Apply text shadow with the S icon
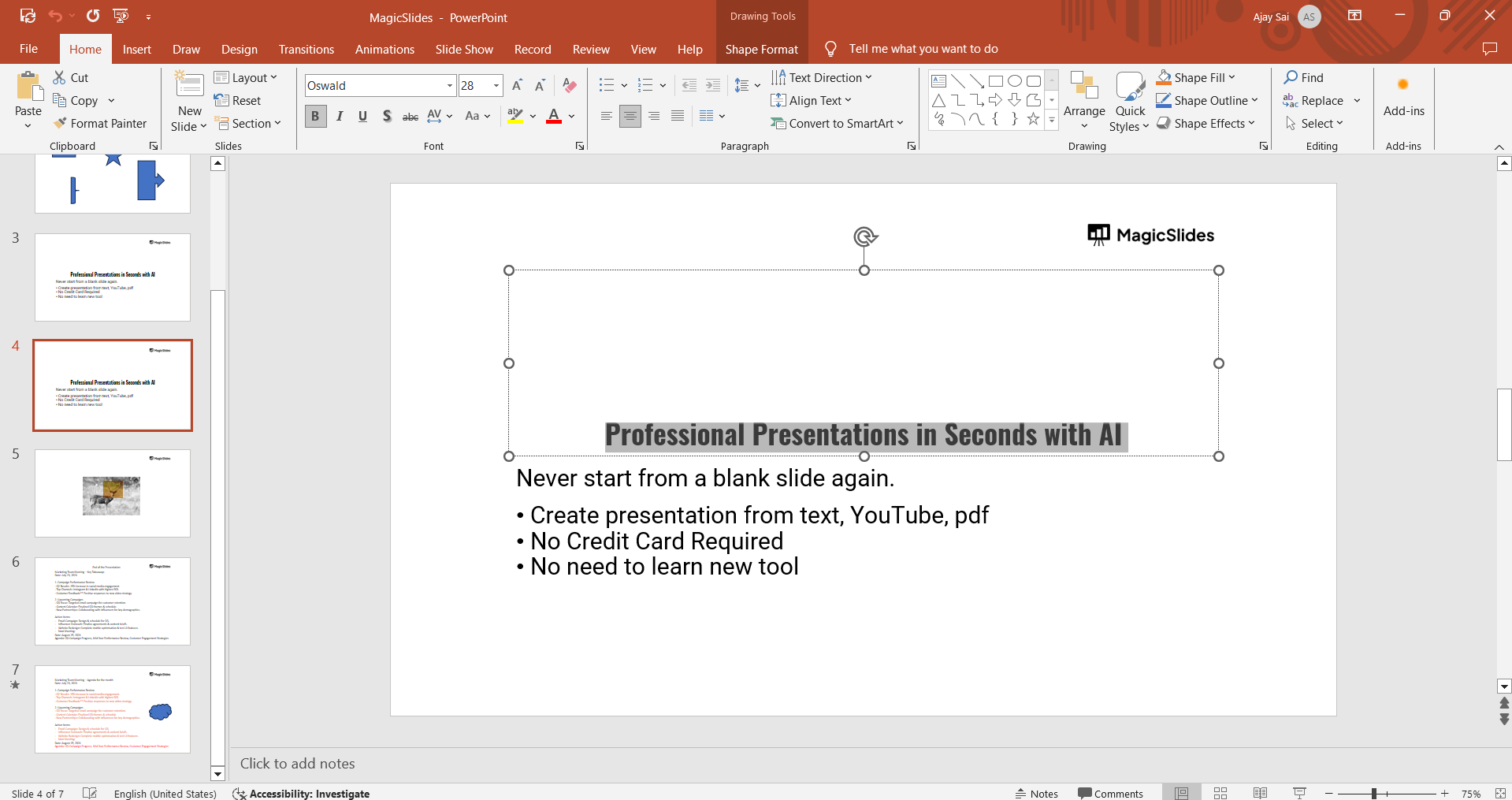Image resolution: width=1512 pixels, height=800 pixels. [x=386, y=117]
